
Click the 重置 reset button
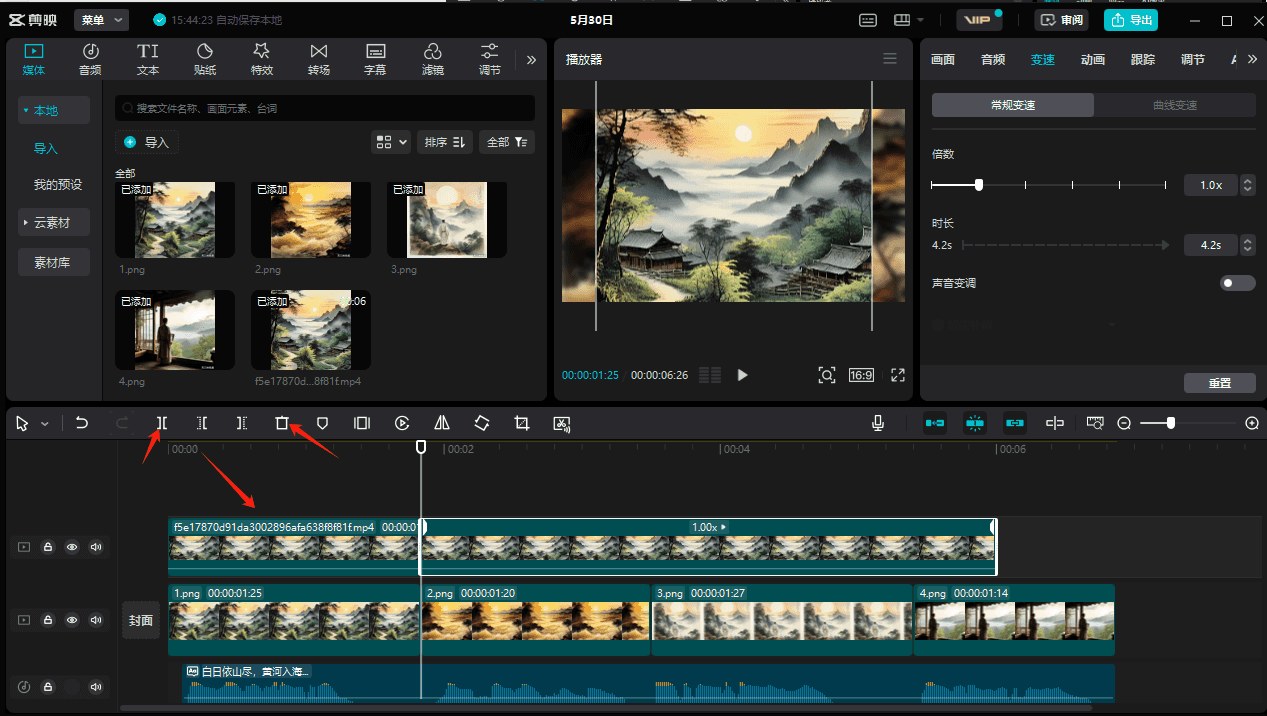pyautogui.click(x=1220, y=383)
